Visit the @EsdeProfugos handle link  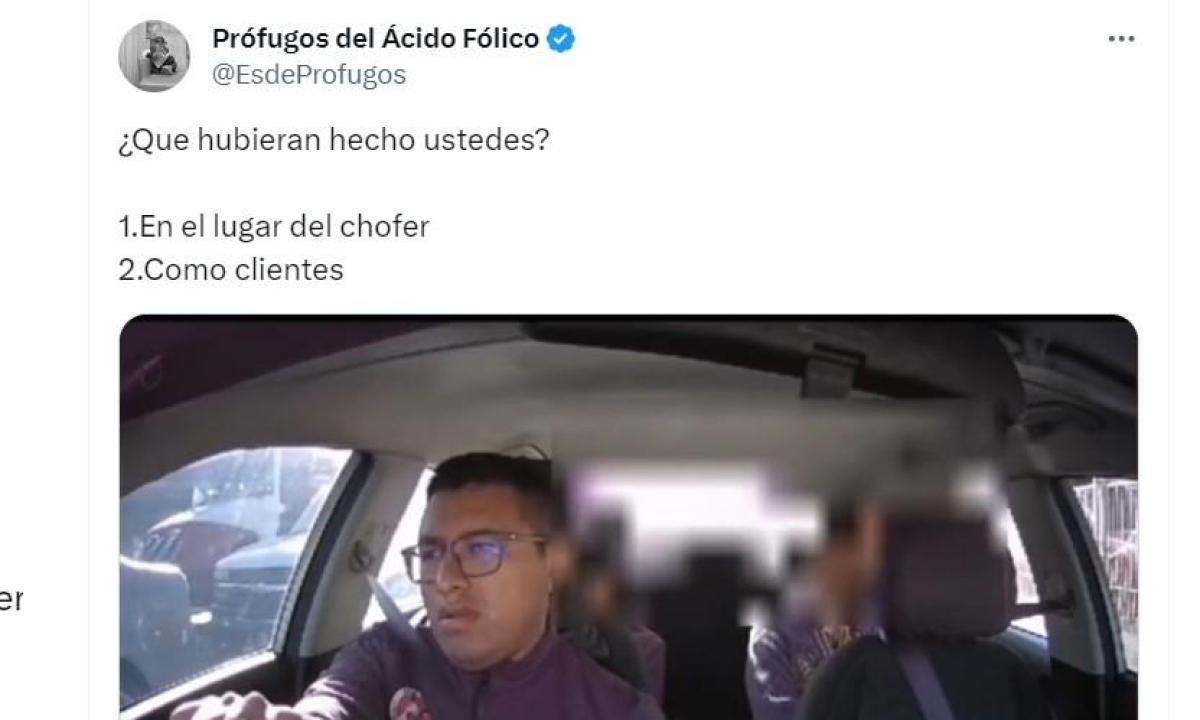(x=309, y=75)
